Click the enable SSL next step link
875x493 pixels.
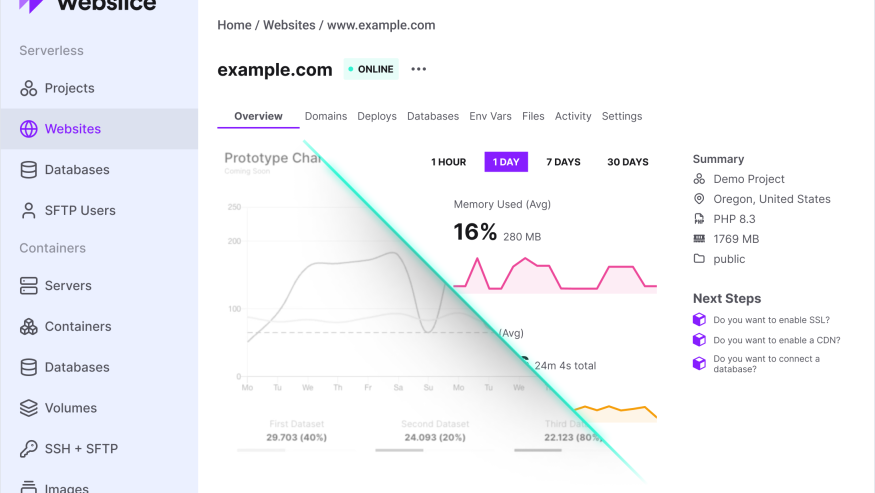tap(771, 320)
